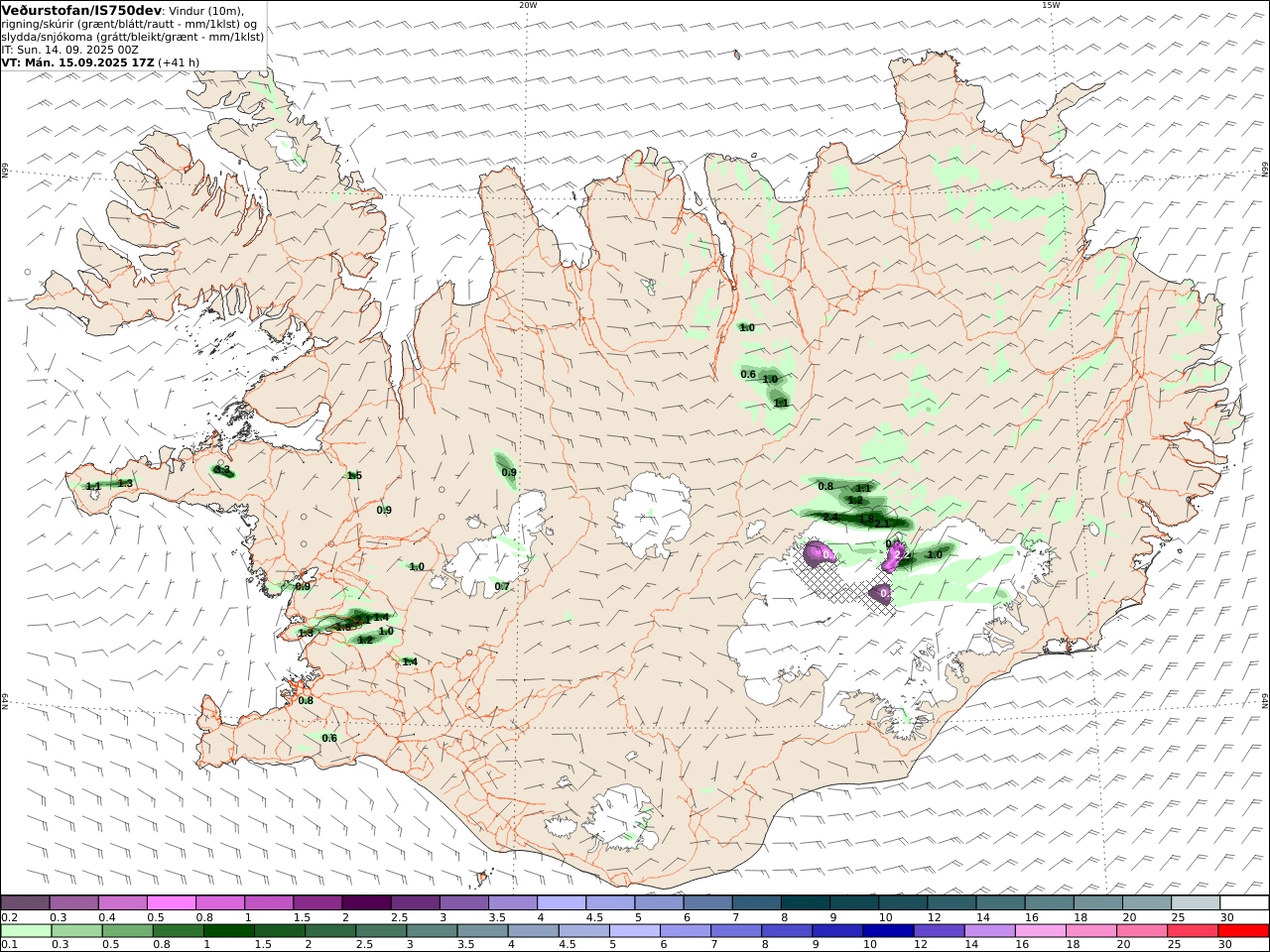The image size is (1270, 952).
Task: Select lower swatch between 25 and 30
Action: click(1192, 931)
